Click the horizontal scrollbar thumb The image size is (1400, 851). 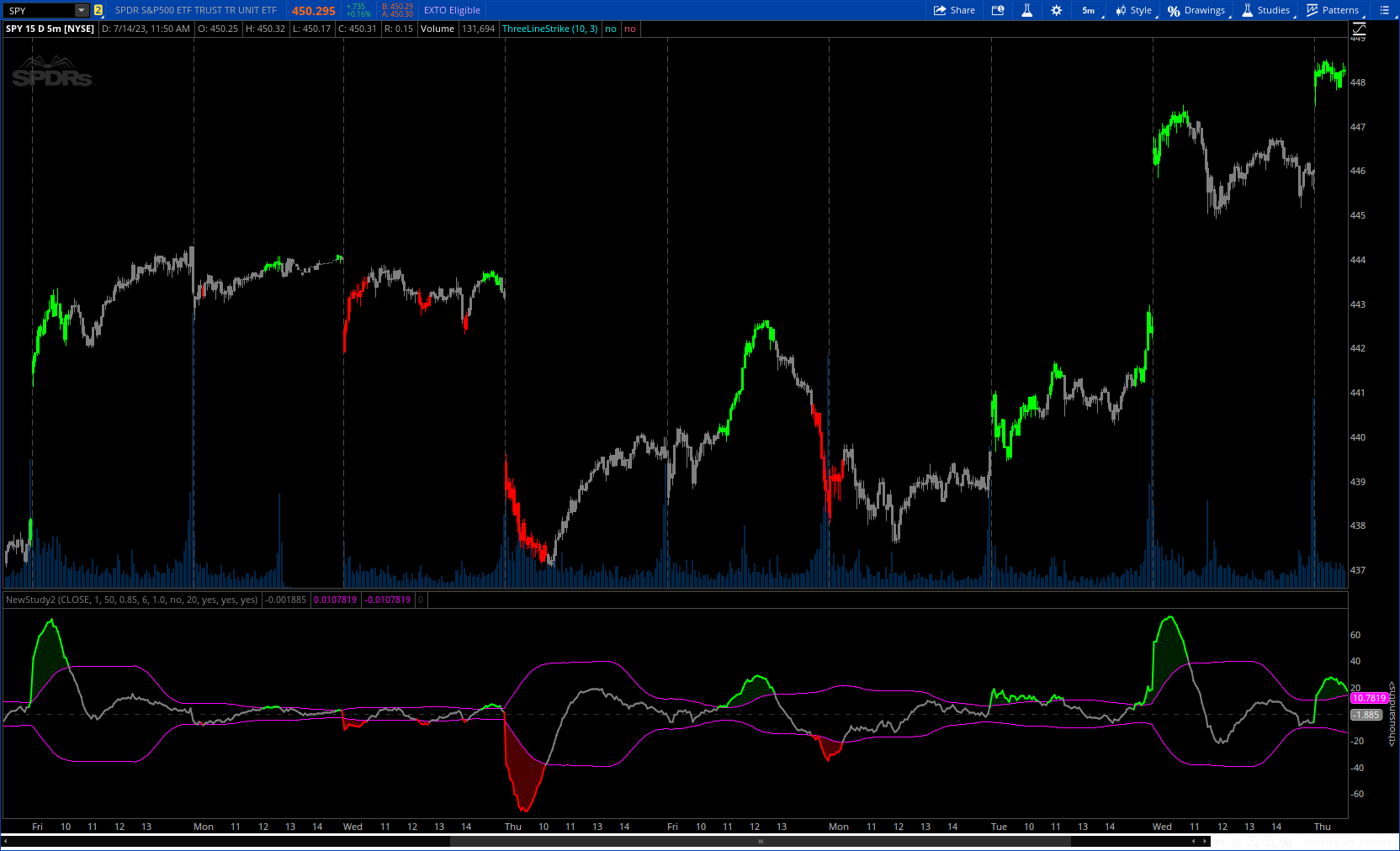pyautogui.click(x=761, y=841)
